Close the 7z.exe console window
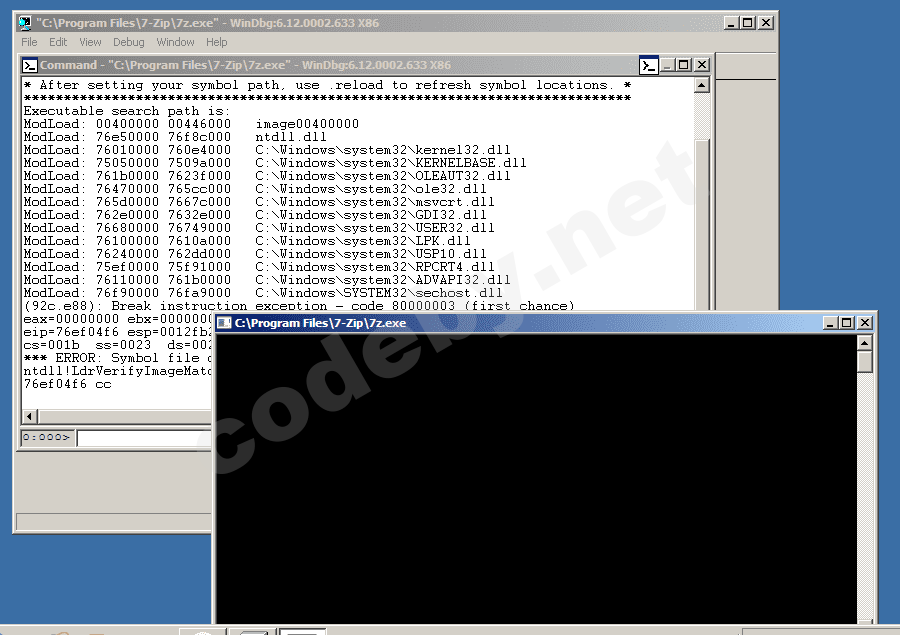 pyautogui.click(x=864, y=323)
